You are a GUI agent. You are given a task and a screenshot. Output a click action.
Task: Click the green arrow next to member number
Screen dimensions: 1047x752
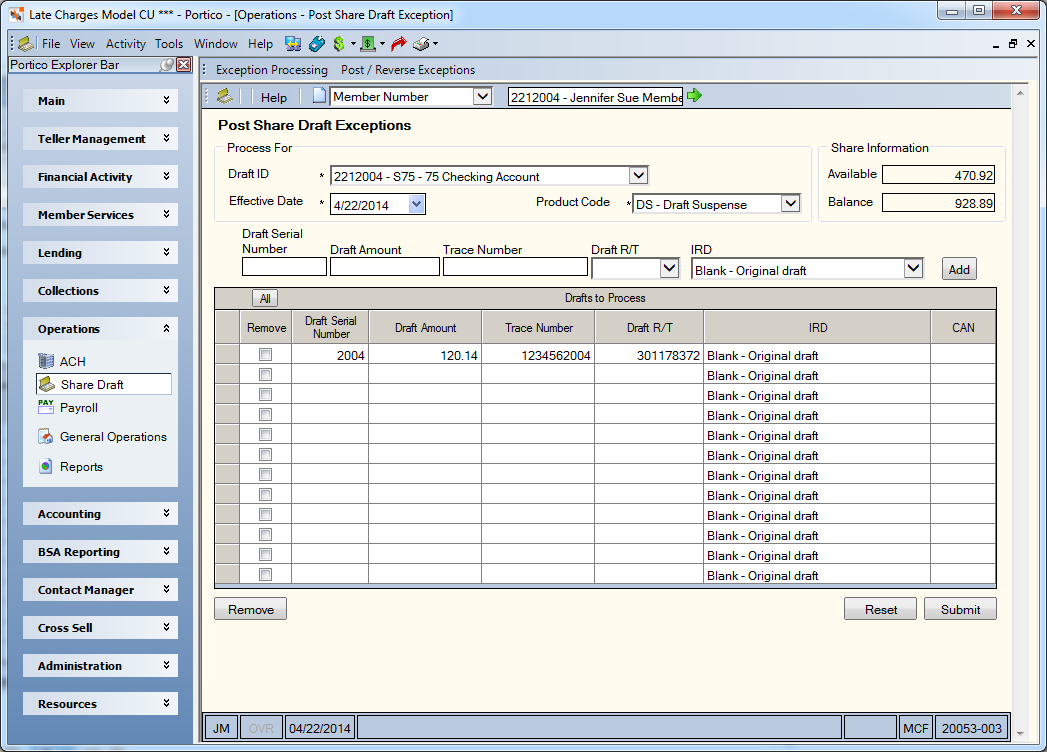coord(694,96)
